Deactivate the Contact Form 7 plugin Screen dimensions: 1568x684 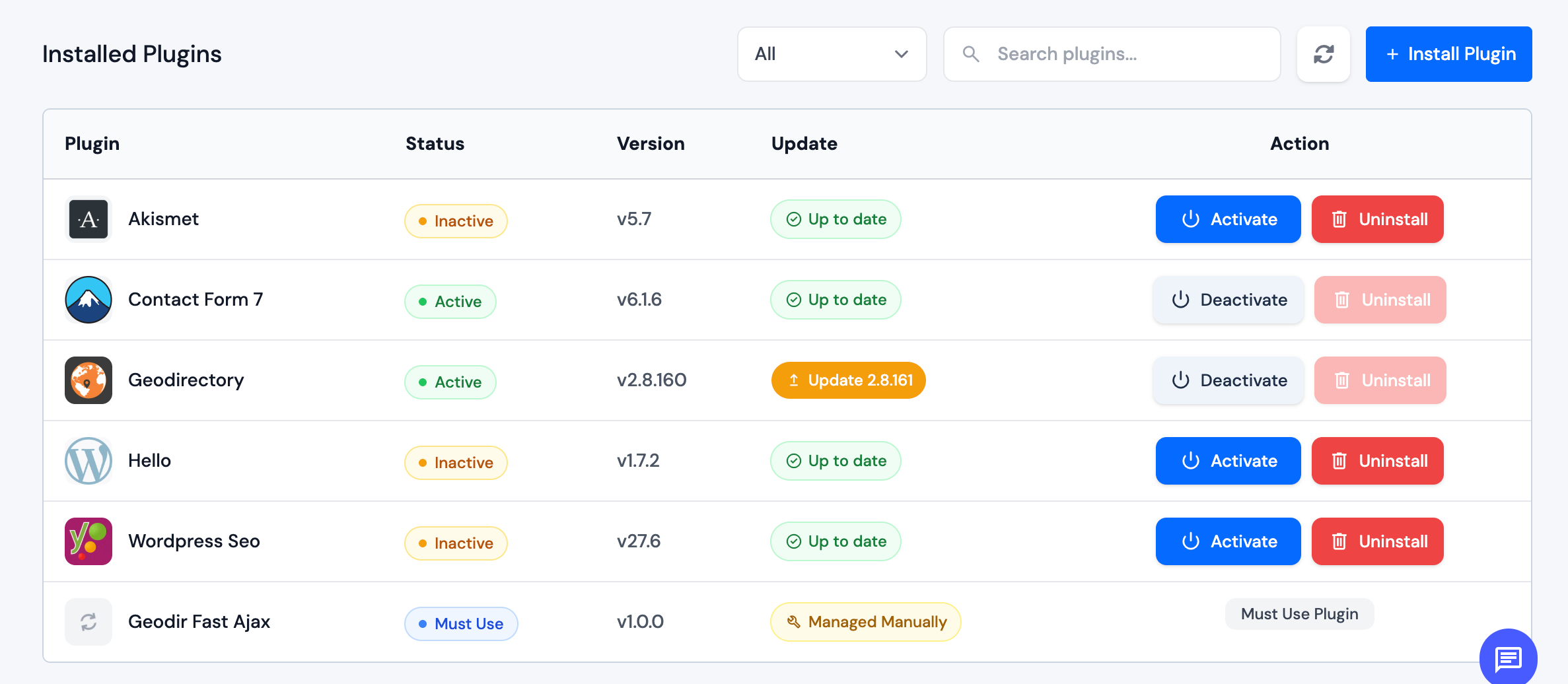pos(1229,300)
